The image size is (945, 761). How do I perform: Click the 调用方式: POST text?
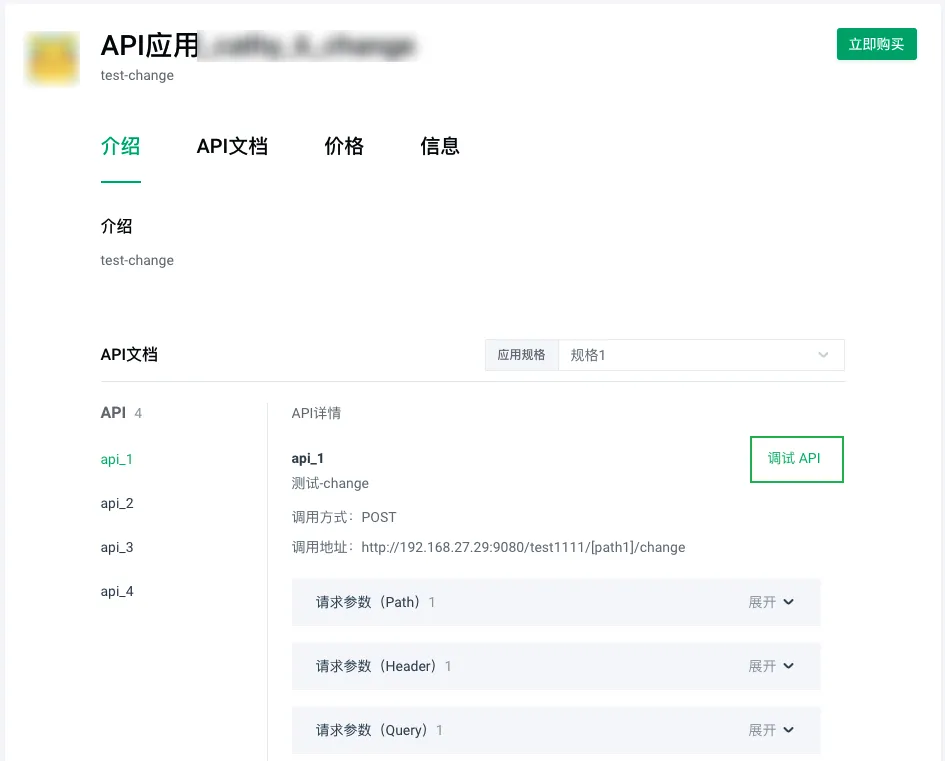pos(344,518)
